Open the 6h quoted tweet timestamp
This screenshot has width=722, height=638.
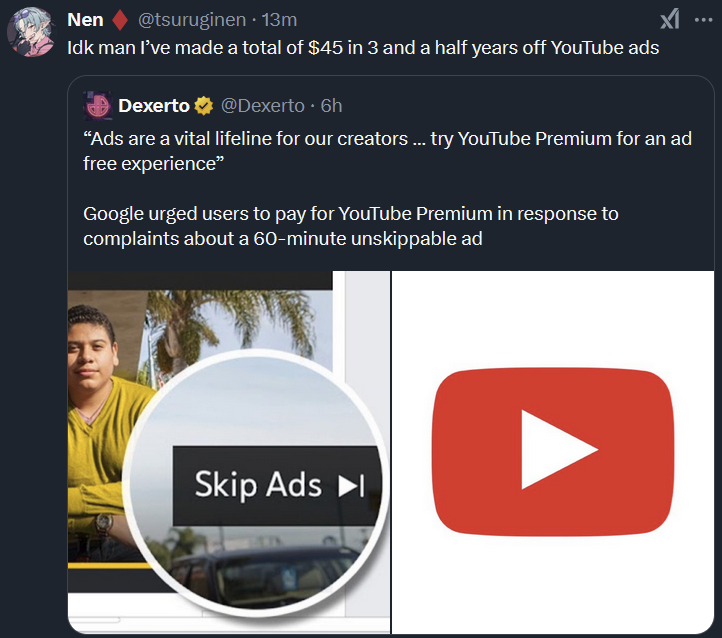point(331,106)
